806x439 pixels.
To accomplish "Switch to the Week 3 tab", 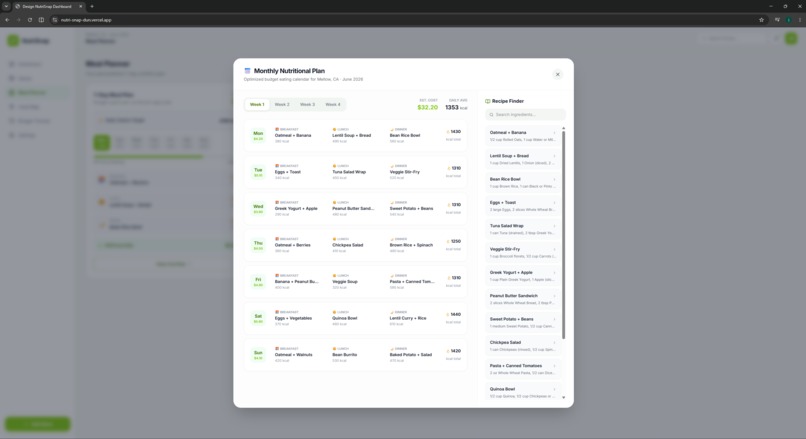I will point(307,104).
